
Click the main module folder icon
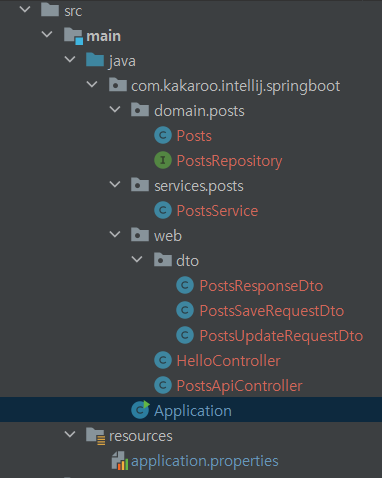pos(73,36)
